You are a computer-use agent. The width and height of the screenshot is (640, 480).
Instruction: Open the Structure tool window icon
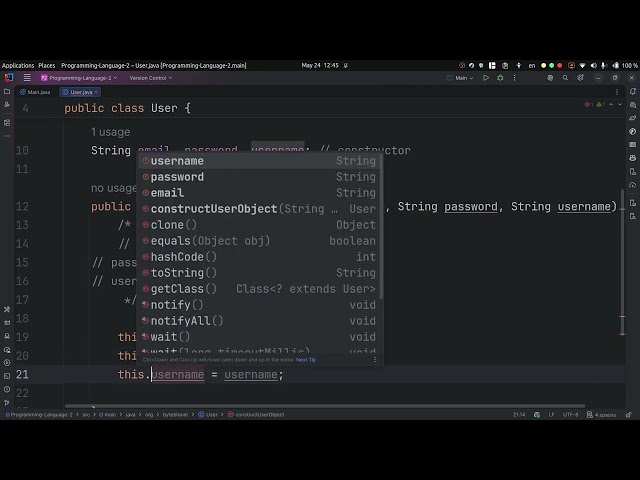click(7, 122)
